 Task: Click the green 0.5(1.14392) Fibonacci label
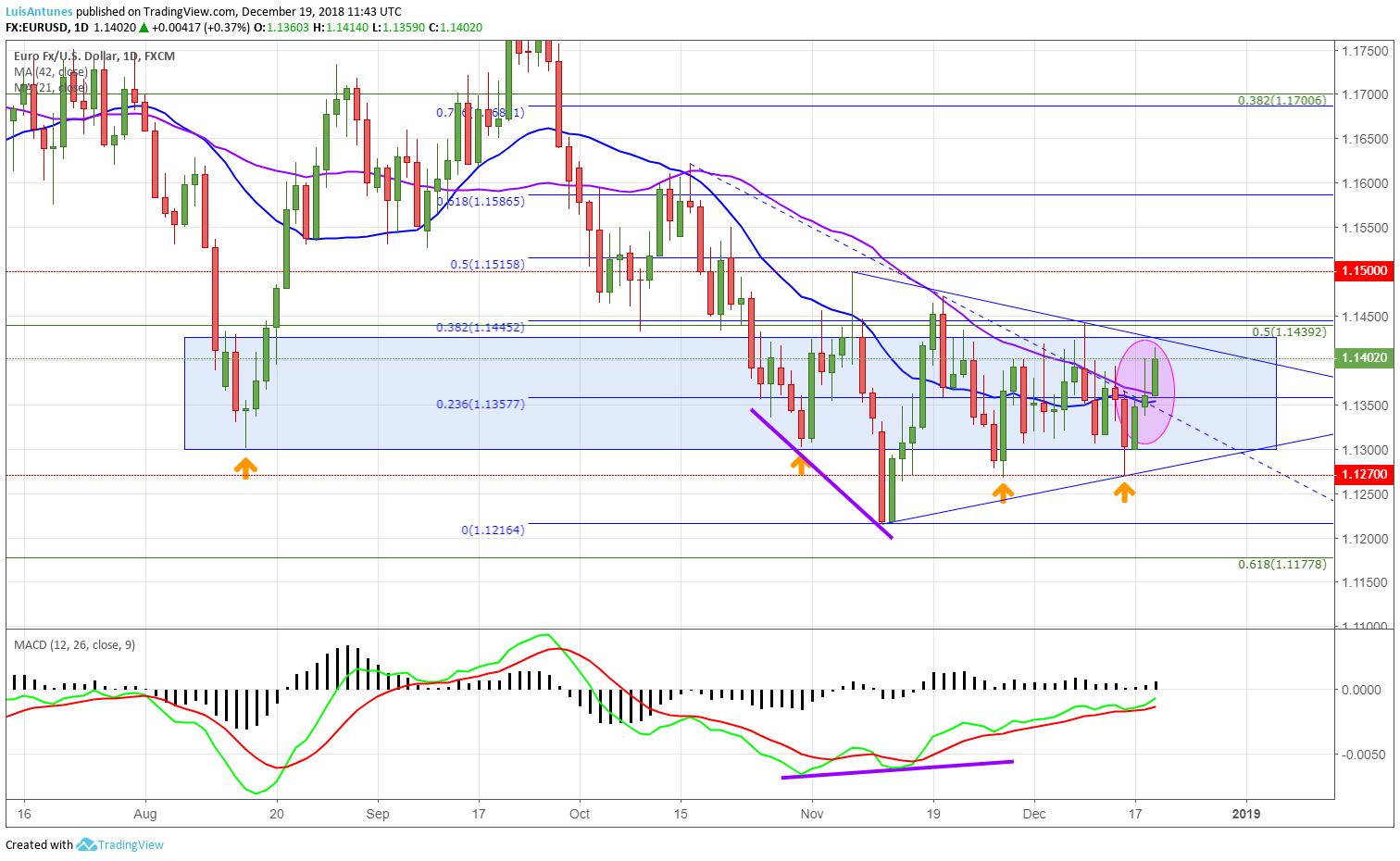tap(1289, 331)
